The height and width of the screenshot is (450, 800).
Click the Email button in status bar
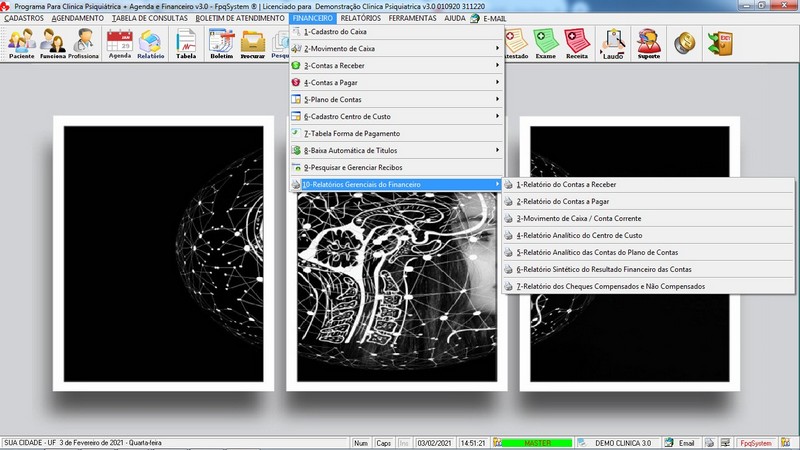click(686, 442)
